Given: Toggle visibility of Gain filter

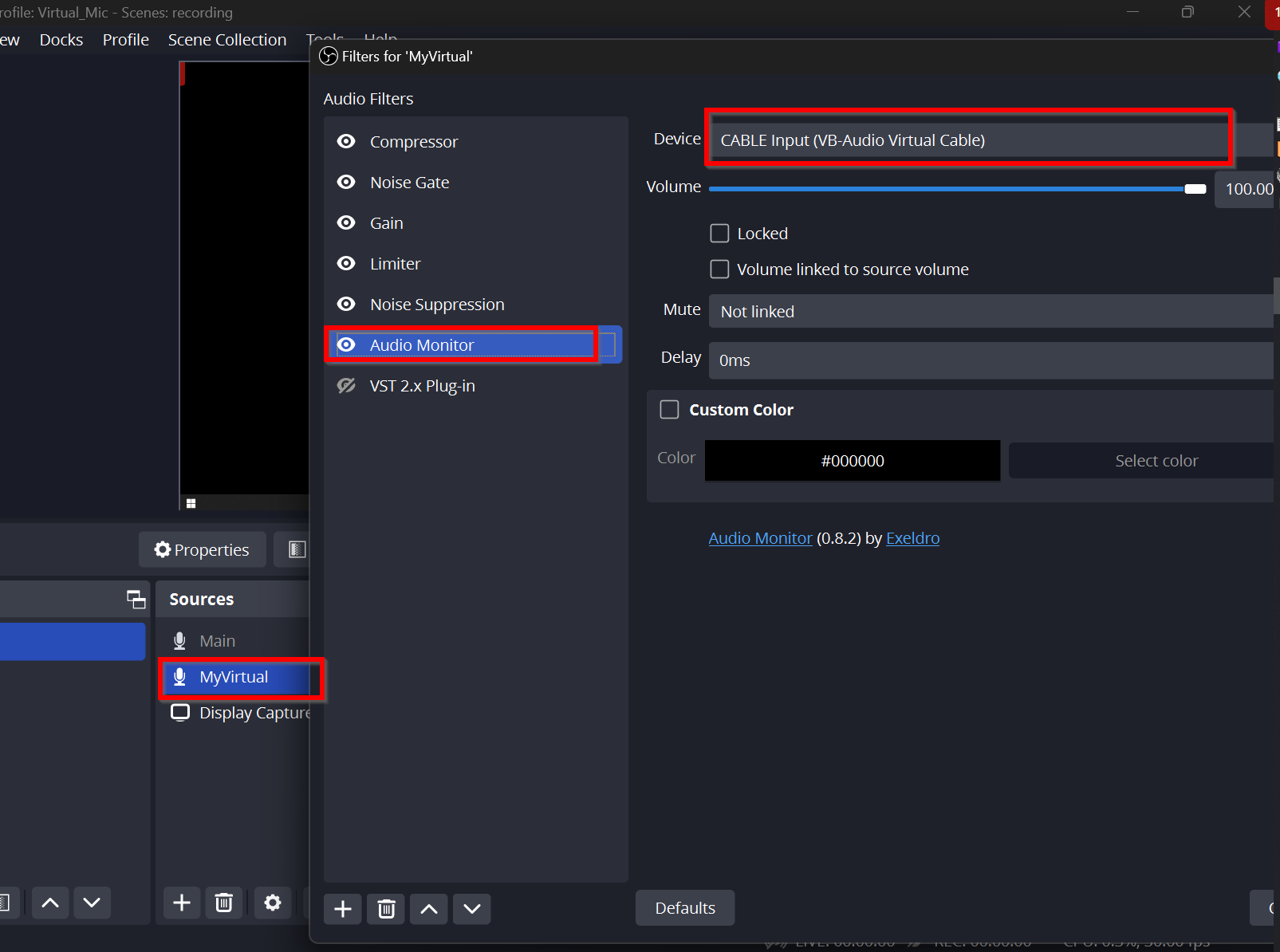Looking at the screenshot, I should (346, 223).
